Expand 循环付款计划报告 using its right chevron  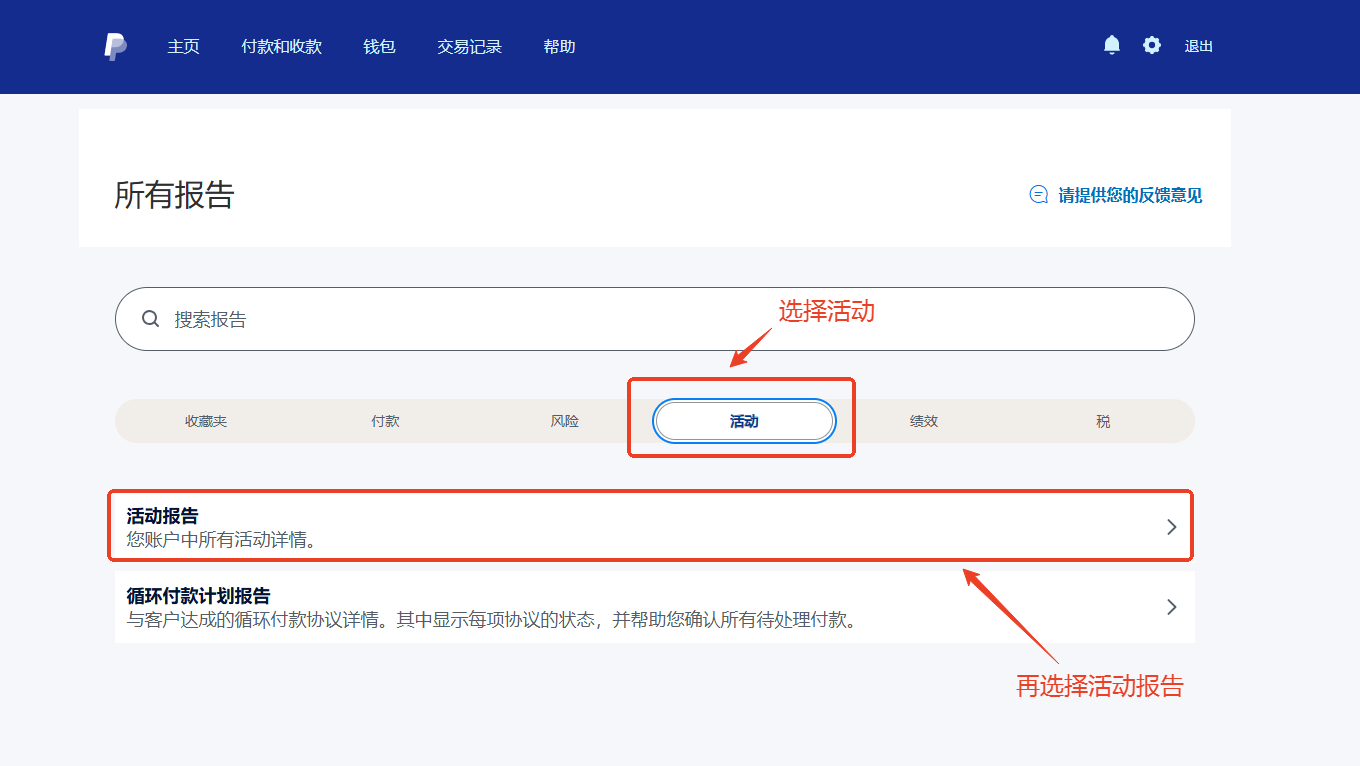(x=1172, y=607)
